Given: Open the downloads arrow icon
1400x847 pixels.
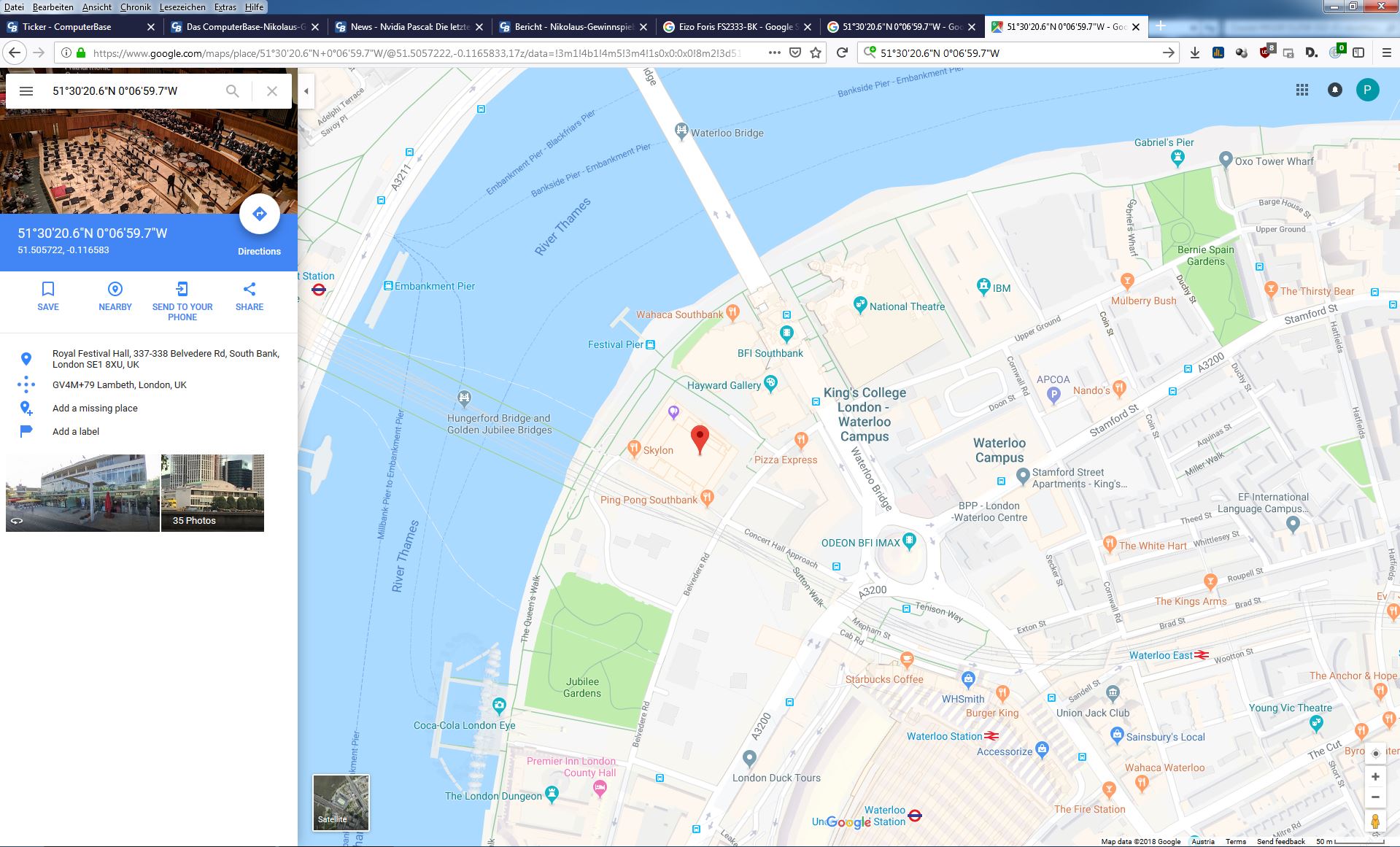Looking at the screenshot, I should pos(1195,53).
